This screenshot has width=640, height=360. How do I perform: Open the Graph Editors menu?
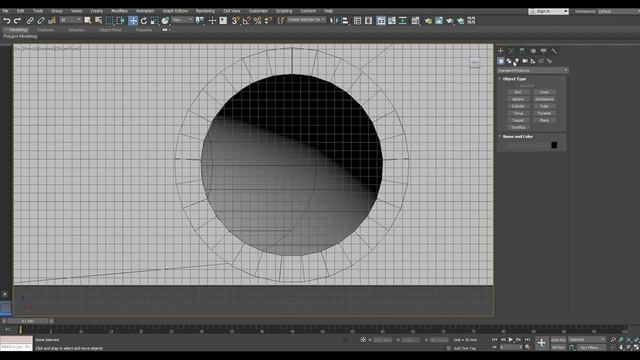(x=175, y=11)
